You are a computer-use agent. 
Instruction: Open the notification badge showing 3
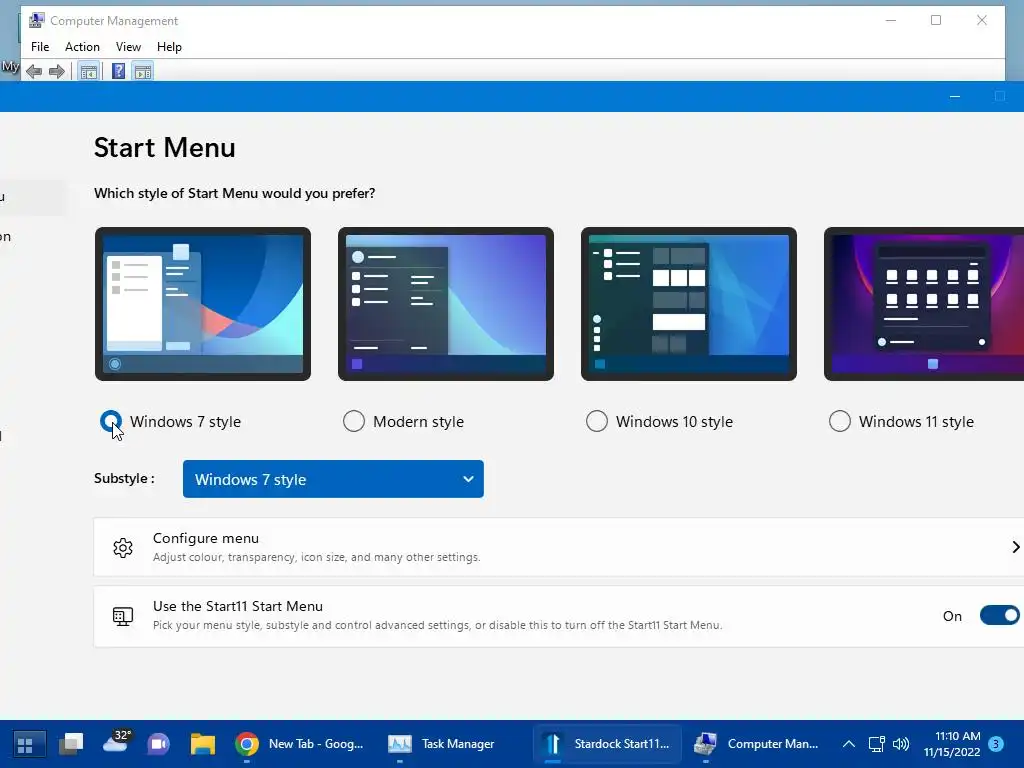pos(996,744)
